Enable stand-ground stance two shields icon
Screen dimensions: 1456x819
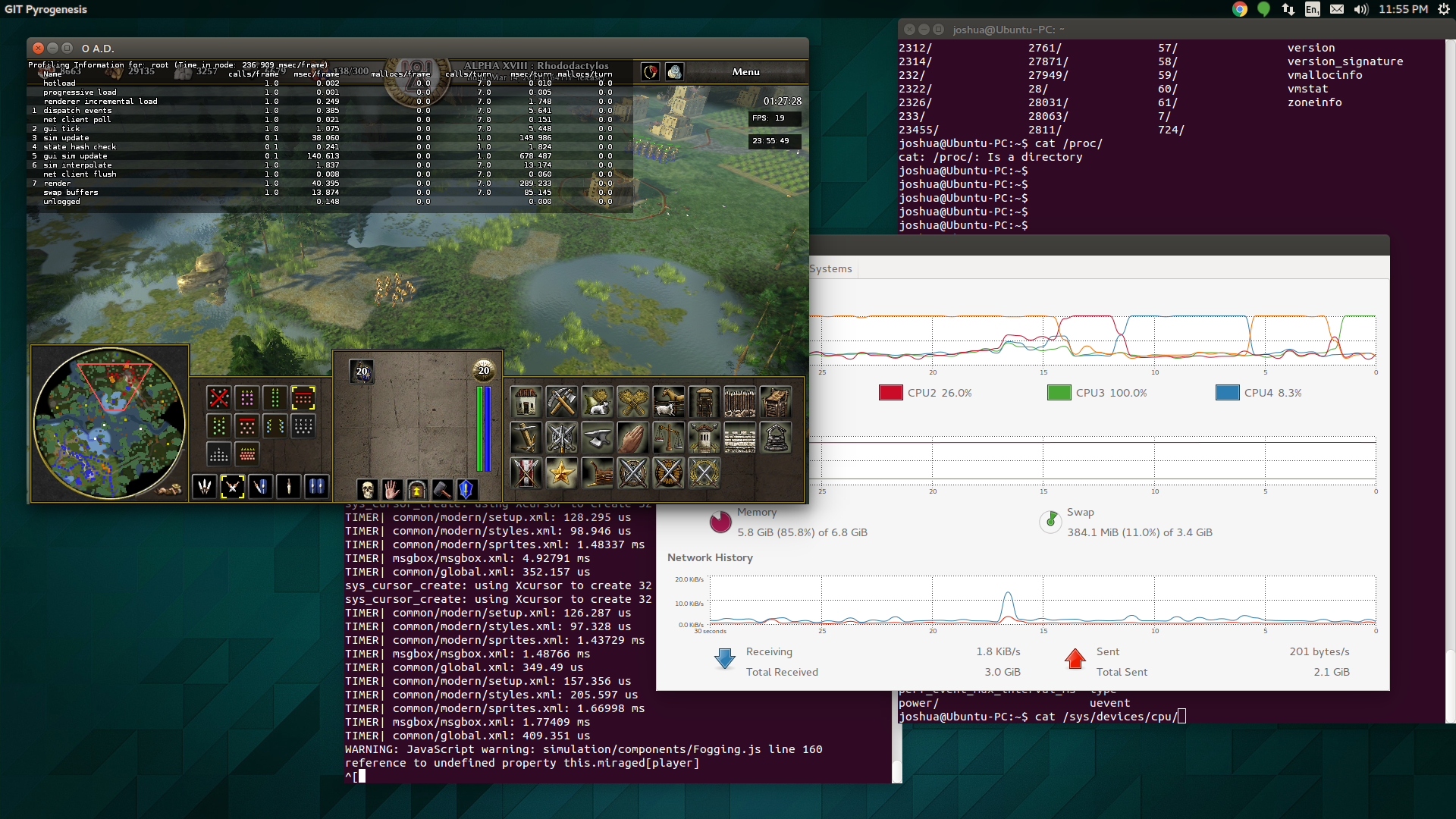pos(317,486)
